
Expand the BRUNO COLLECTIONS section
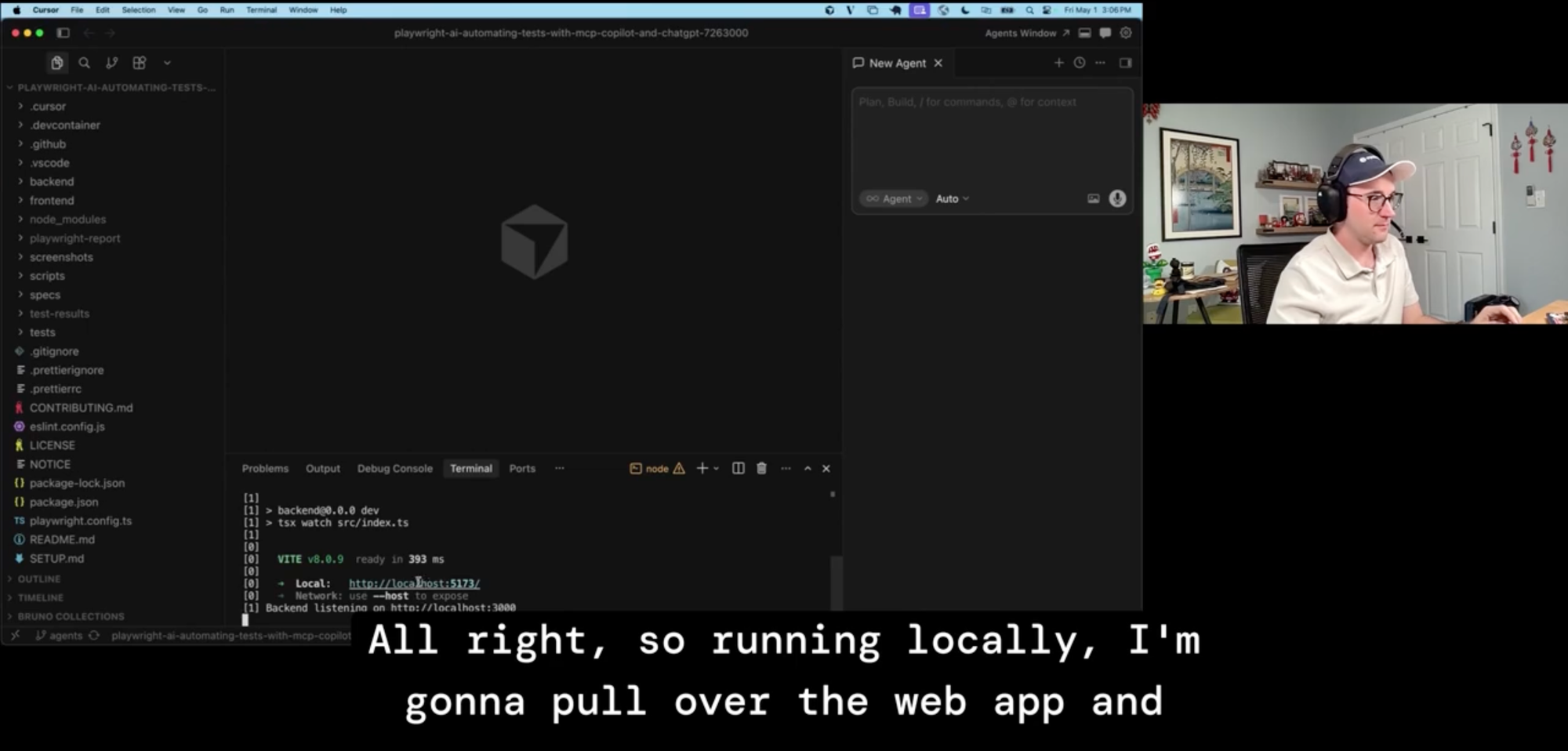pos(113,616)
